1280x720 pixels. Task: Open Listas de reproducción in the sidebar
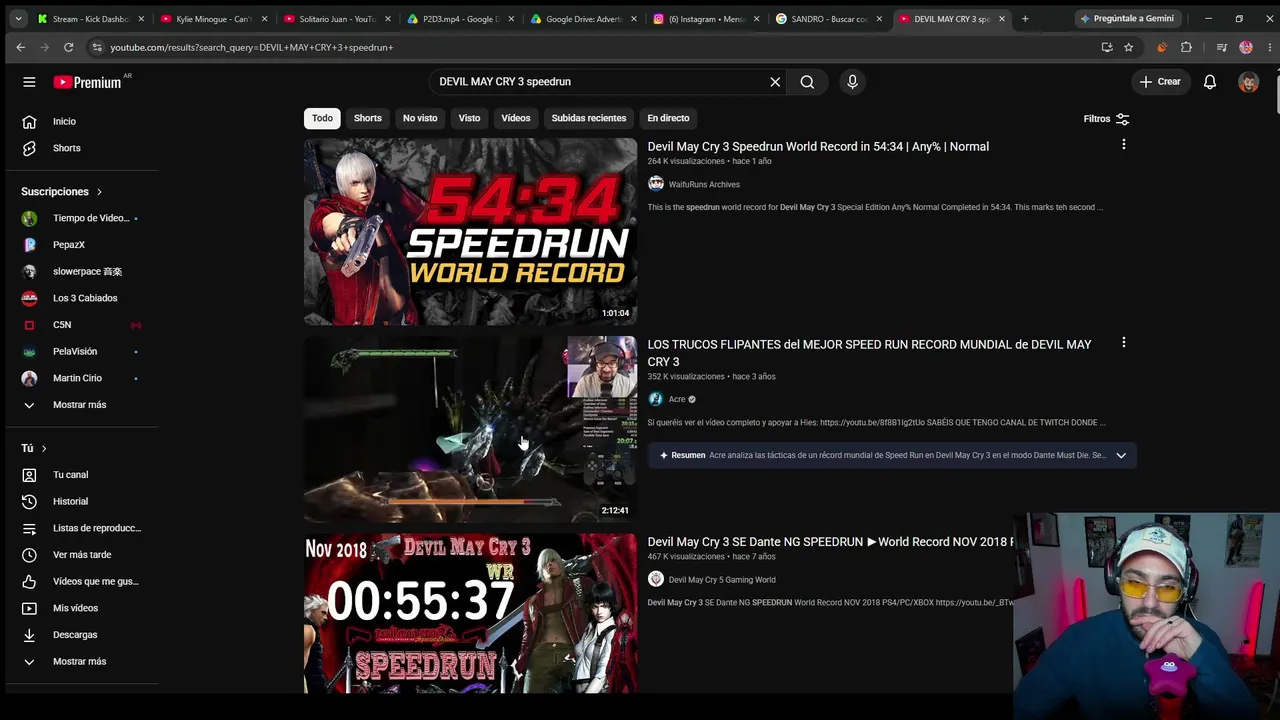(x=80, y=528)
